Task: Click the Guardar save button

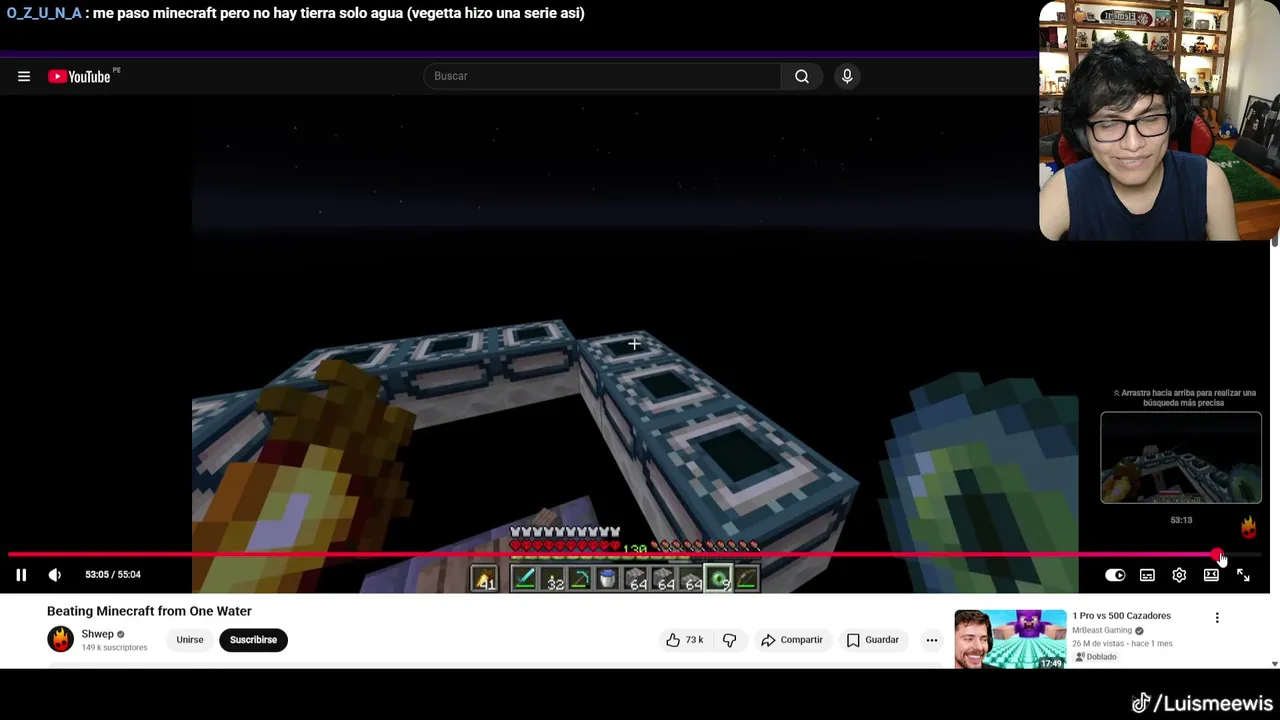Action: point(873,640)
